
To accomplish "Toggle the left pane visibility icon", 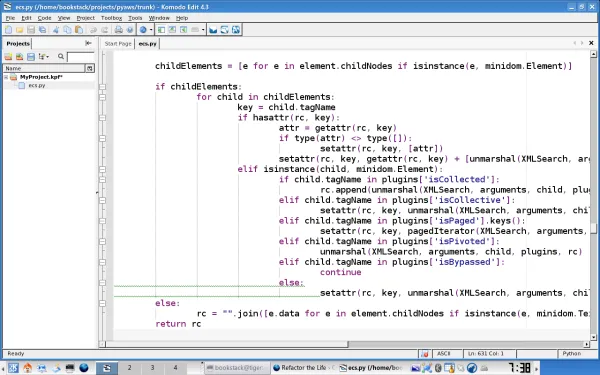I will (x=161, y=30).
